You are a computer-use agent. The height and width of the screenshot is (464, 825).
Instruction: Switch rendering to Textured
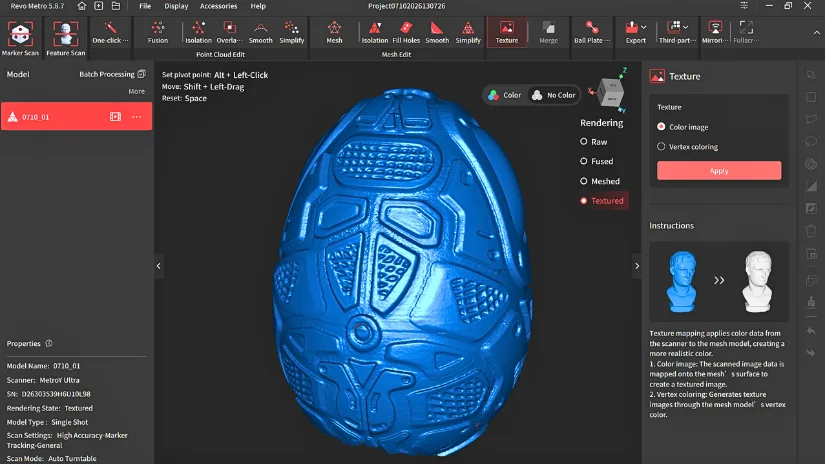pos(602,200)
